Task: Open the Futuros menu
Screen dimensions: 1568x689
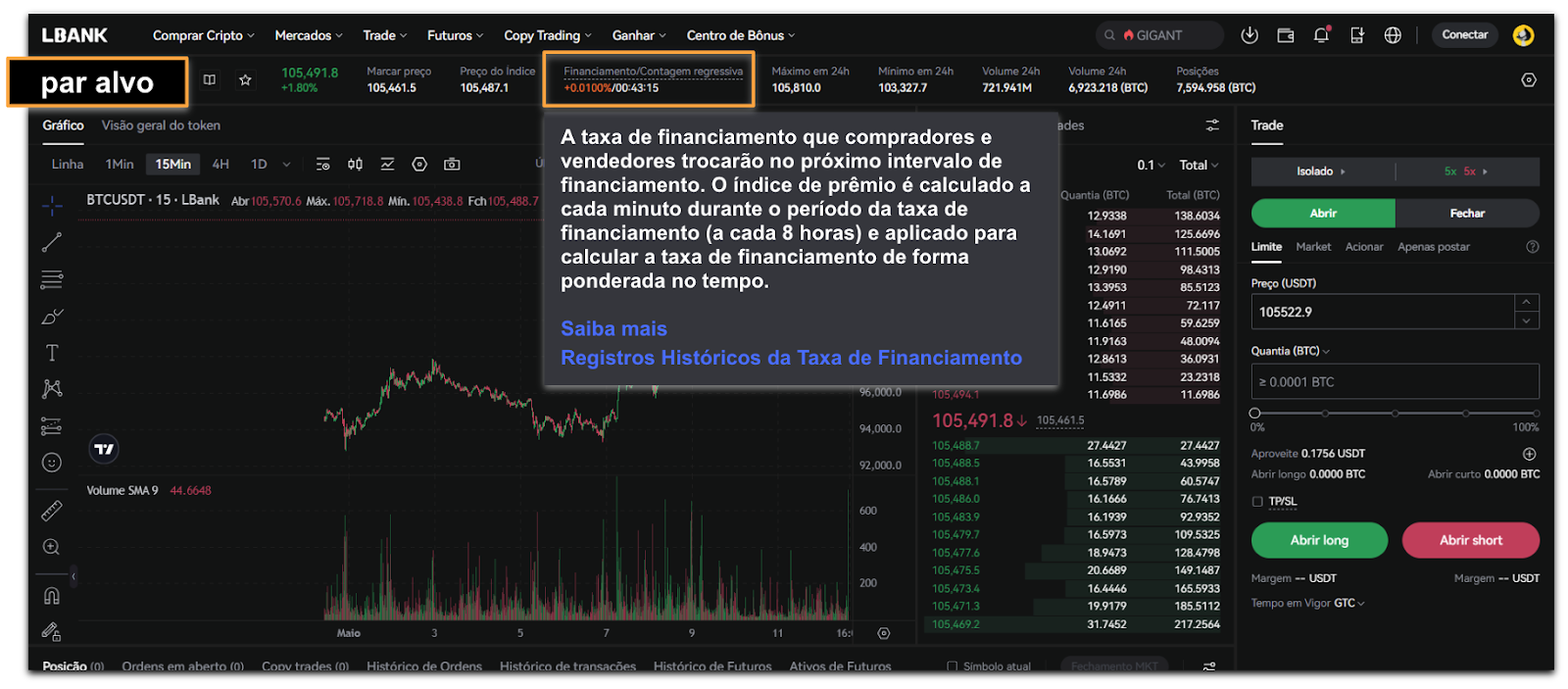Action: [455, 35]
